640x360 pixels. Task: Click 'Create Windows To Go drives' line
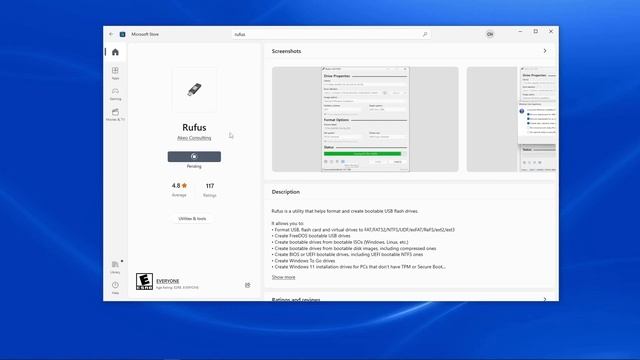(303, 260)
